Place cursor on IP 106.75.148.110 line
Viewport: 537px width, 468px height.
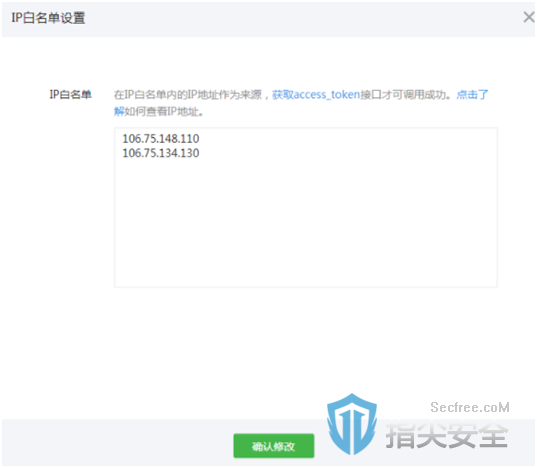pyautogui.click(x=161, y=139)
